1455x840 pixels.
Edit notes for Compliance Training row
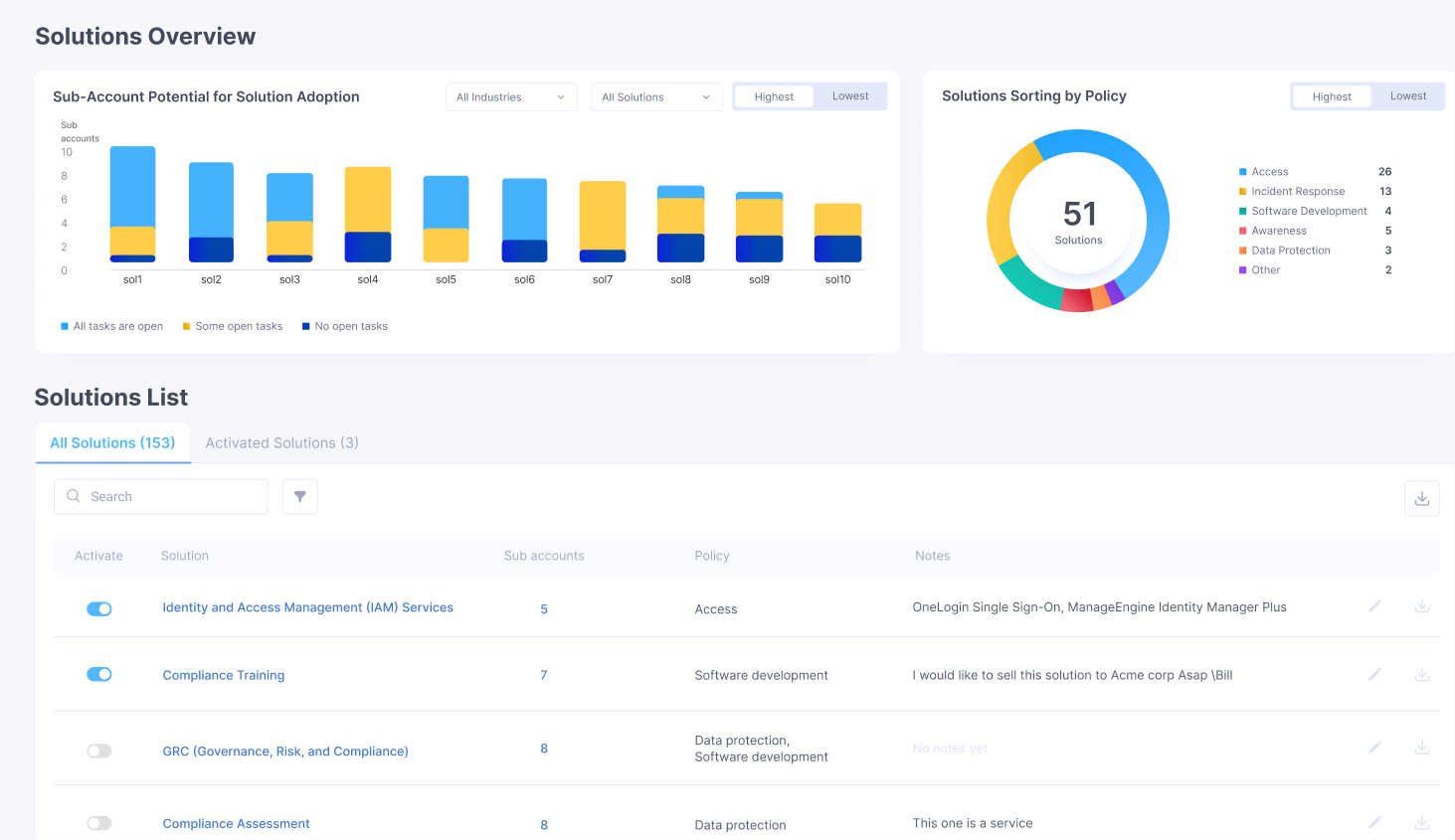point(1374,674)
